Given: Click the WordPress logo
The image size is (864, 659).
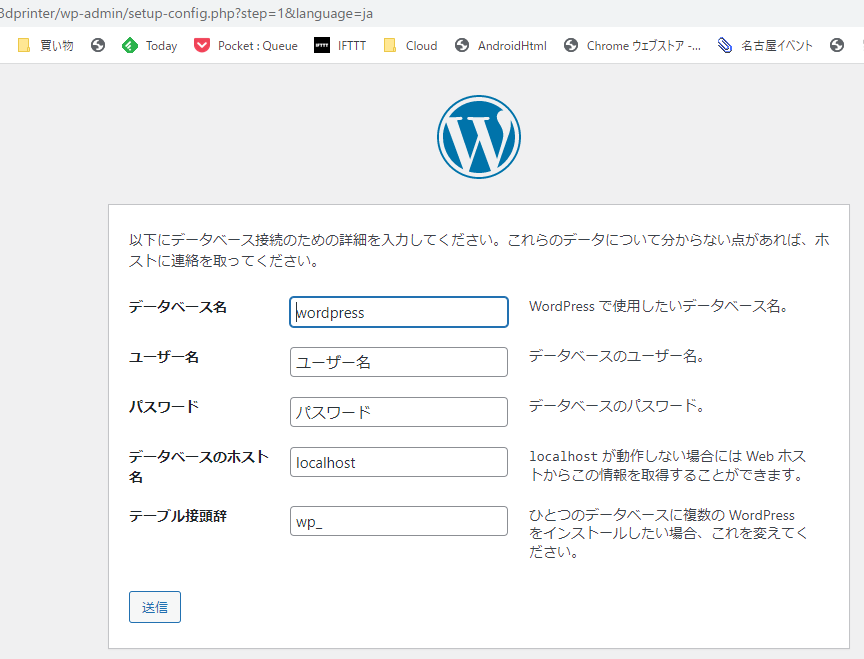Looking at the screenshot, I should click(x=479, y=137).
